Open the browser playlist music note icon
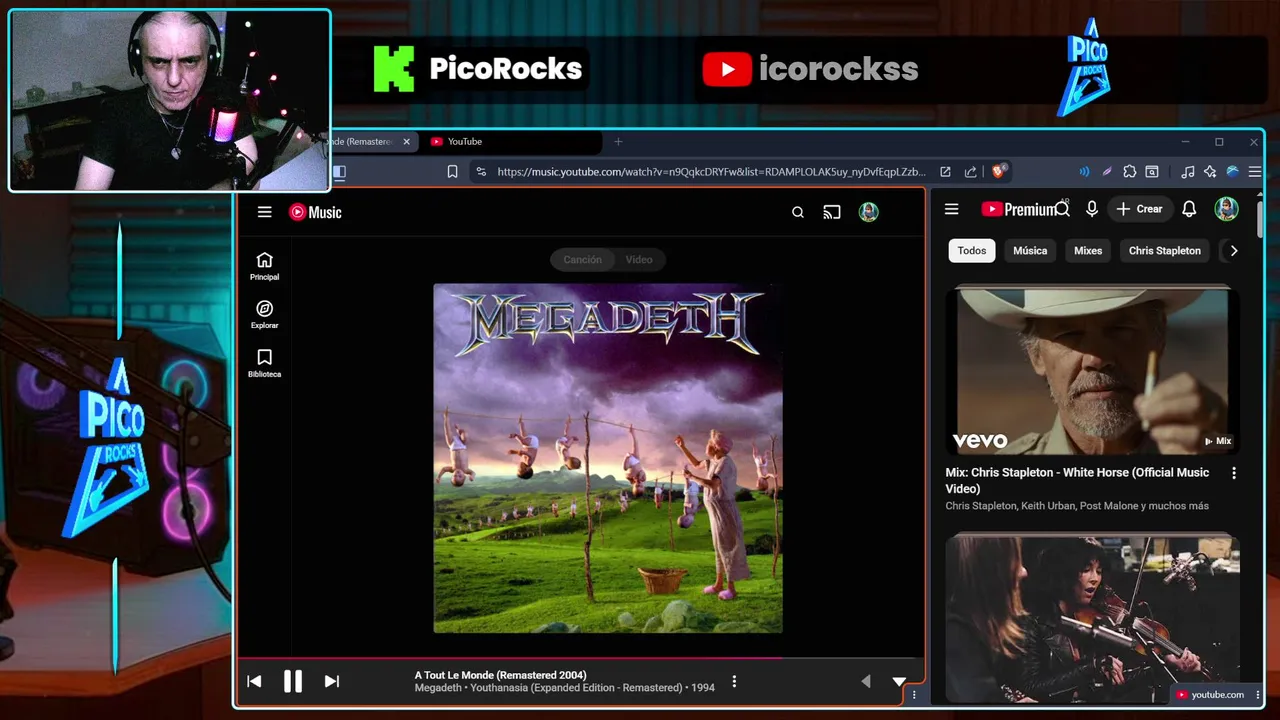The image size is (1280, 720). click(x=1187, y=172)
